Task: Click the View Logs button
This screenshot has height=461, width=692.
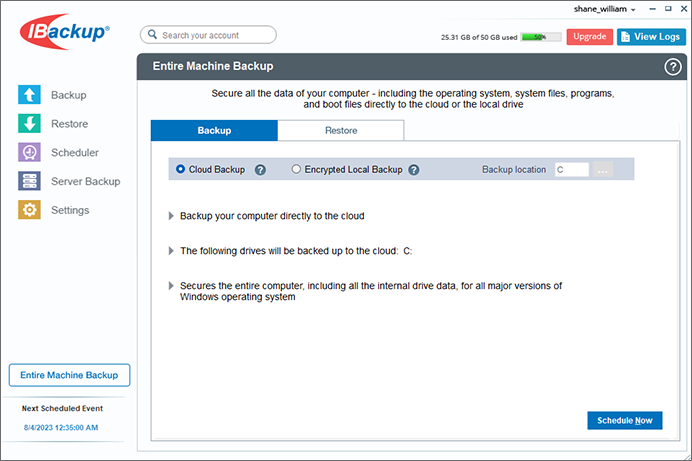Action: click(651, 37)
